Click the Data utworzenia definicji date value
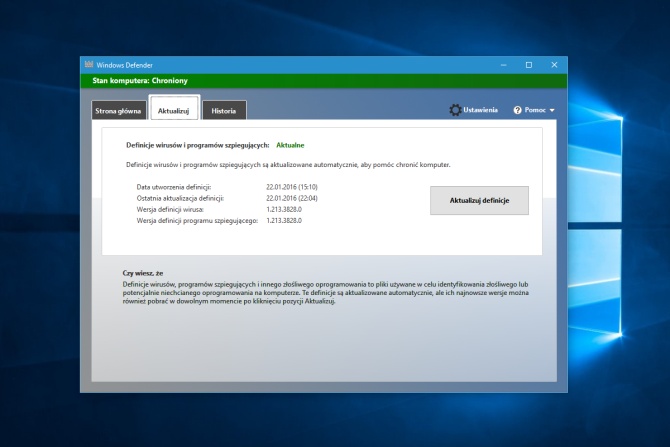This screenshot has width=670, height=447. point(293,187)
